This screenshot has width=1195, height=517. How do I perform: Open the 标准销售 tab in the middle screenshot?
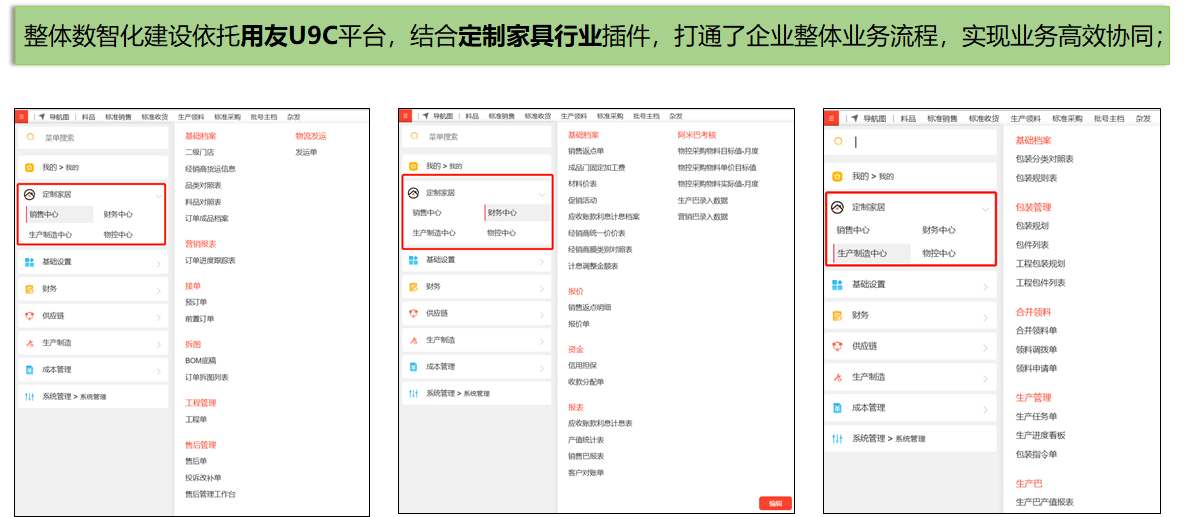click(501, 116)
